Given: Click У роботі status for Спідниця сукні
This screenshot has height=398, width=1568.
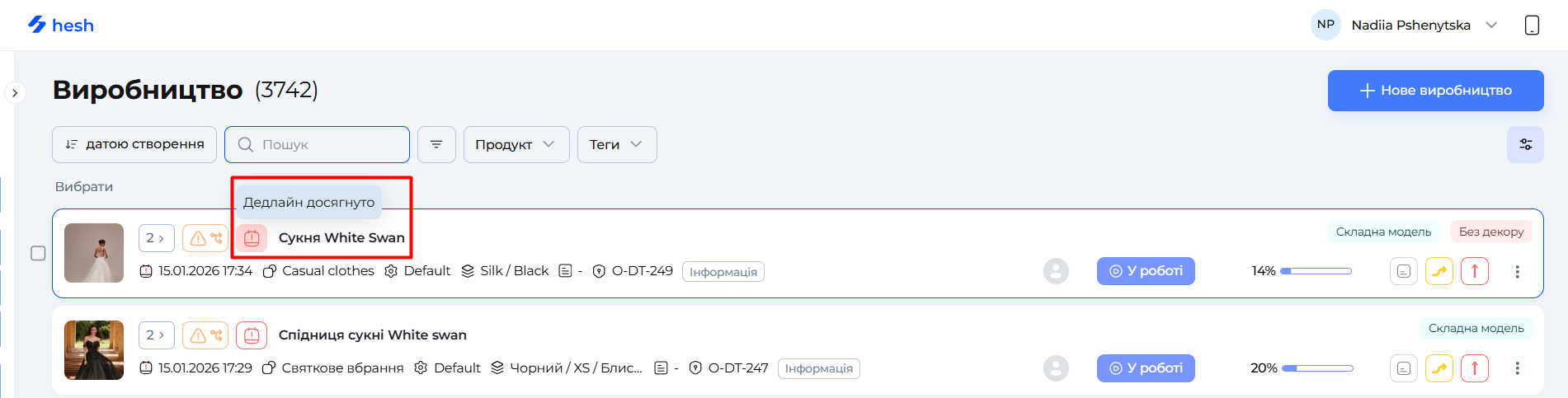Looking at the screenshot, I should [x=1145, y=368].
